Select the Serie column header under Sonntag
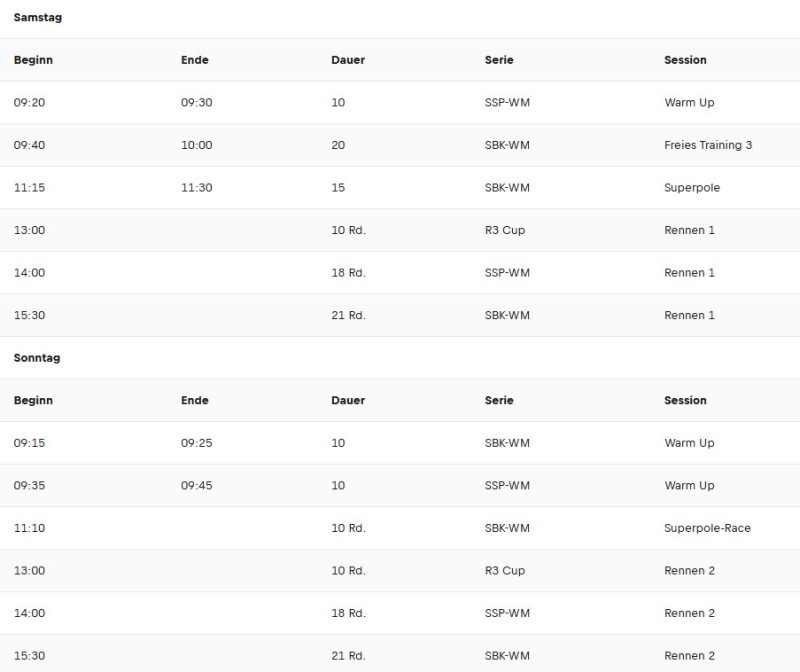800x672 pixels. 499,400
